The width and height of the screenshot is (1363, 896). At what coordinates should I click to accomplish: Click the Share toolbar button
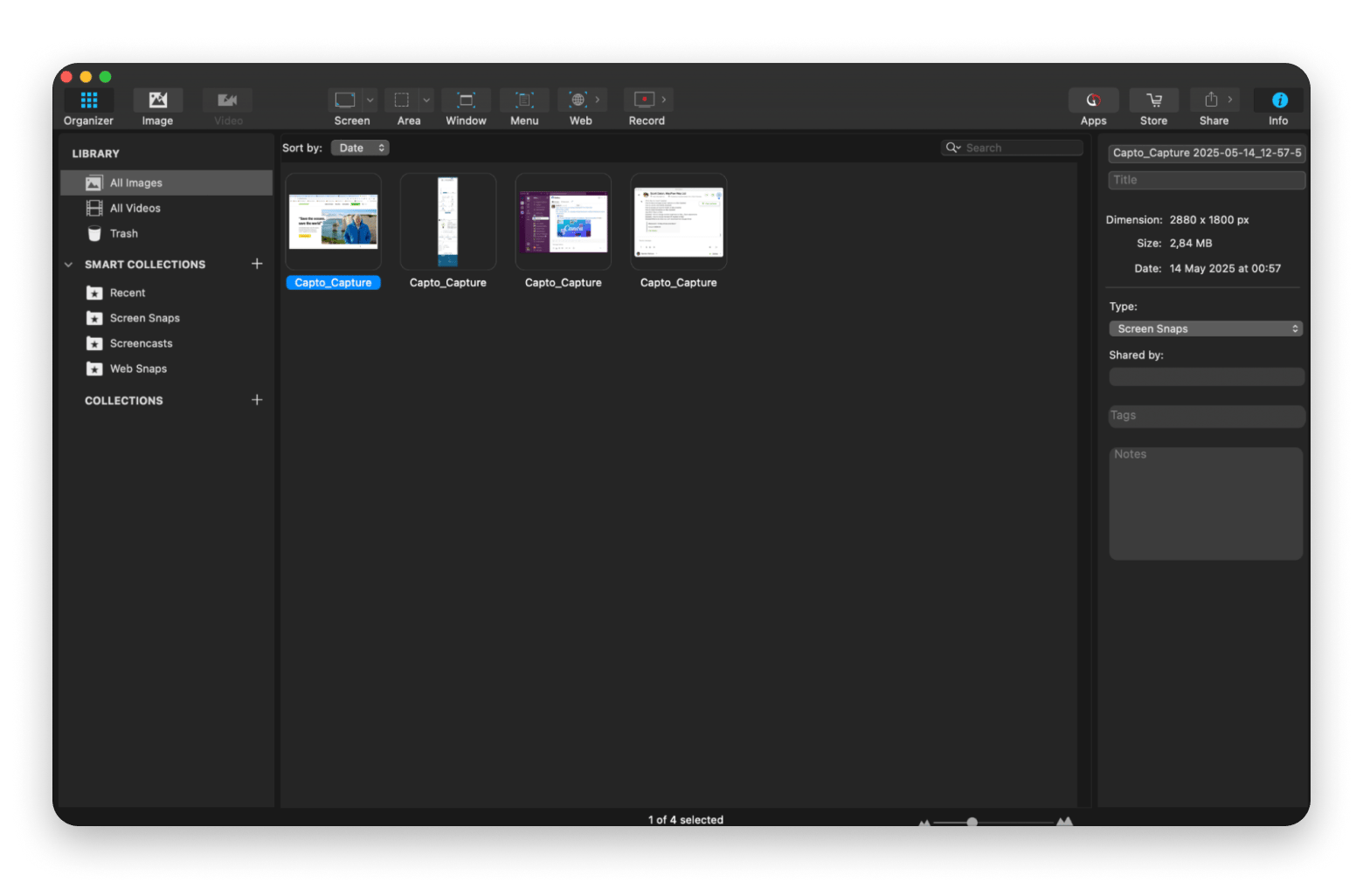point(1213,107)
